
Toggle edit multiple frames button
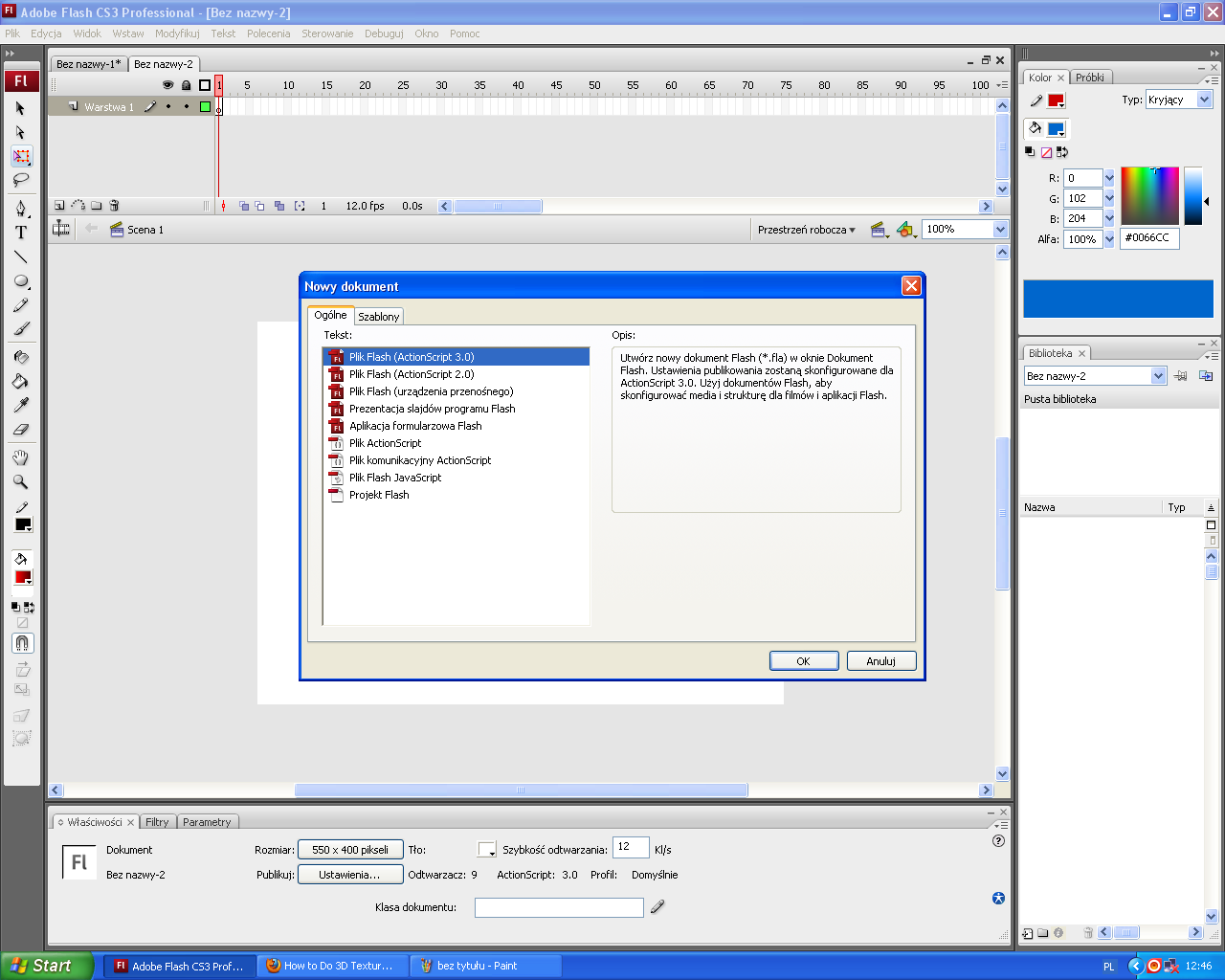pos(279,206)
